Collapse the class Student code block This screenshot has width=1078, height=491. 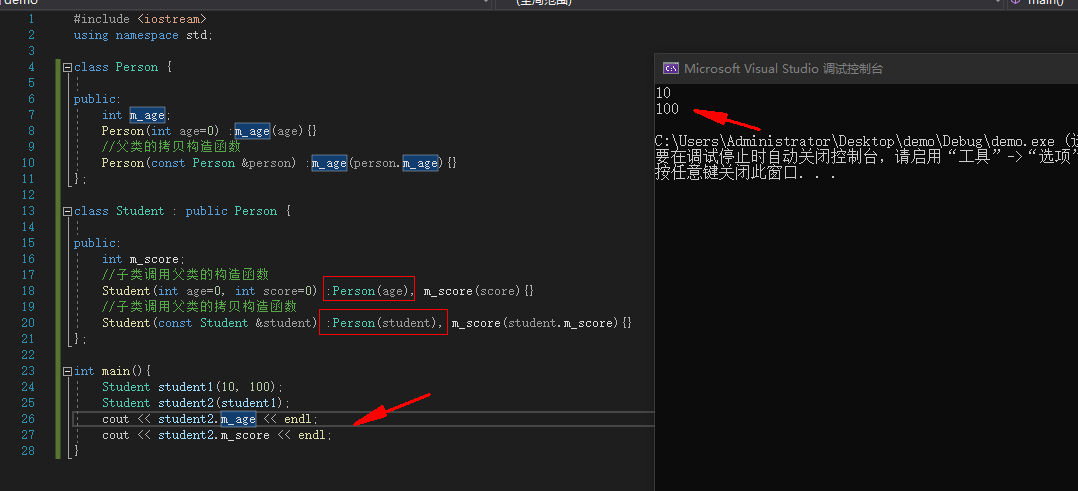67,211
